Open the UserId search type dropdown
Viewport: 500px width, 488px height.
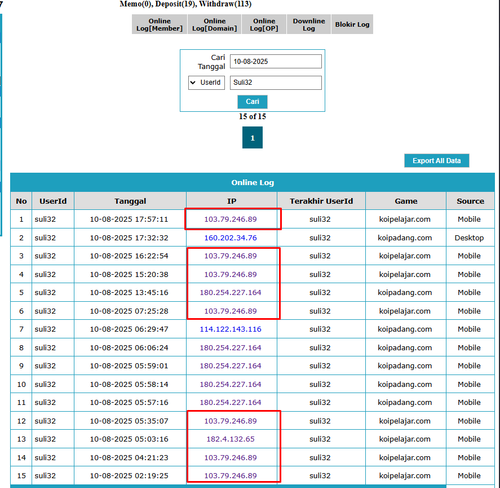tap(206, 82)
